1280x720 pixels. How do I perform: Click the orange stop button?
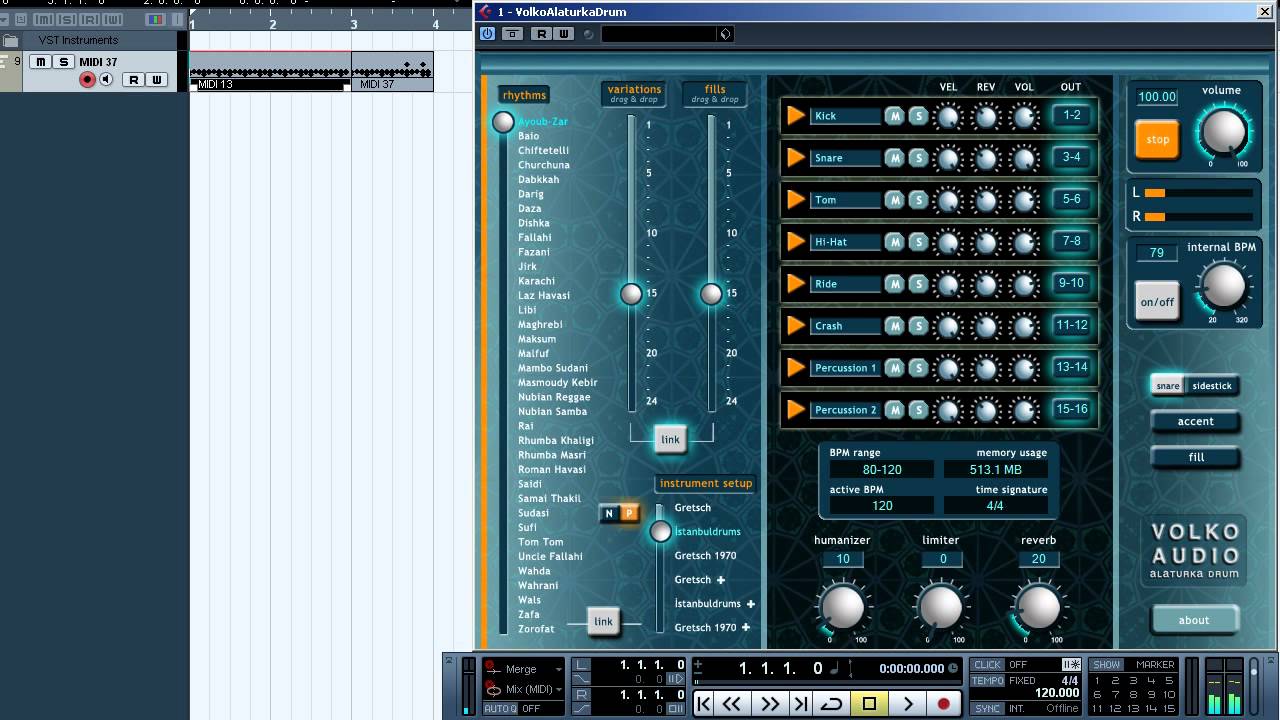(1157, 139)
